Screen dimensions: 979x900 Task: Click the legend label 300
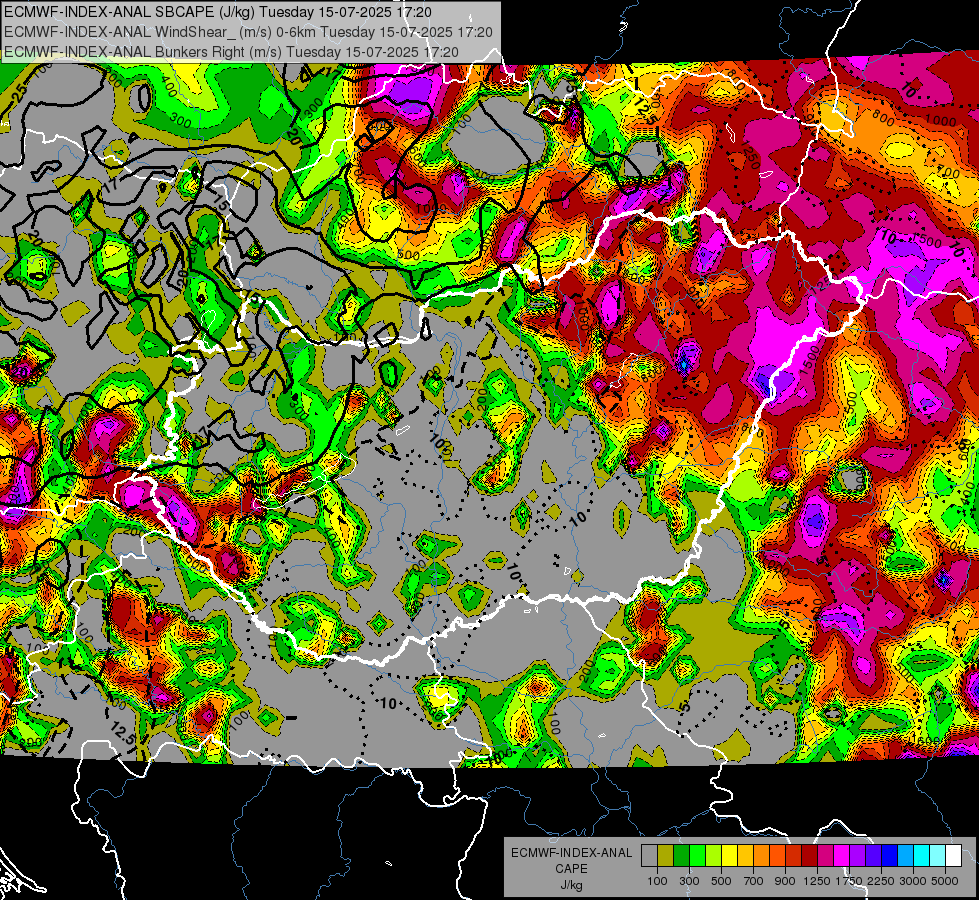tap(689, 881)
